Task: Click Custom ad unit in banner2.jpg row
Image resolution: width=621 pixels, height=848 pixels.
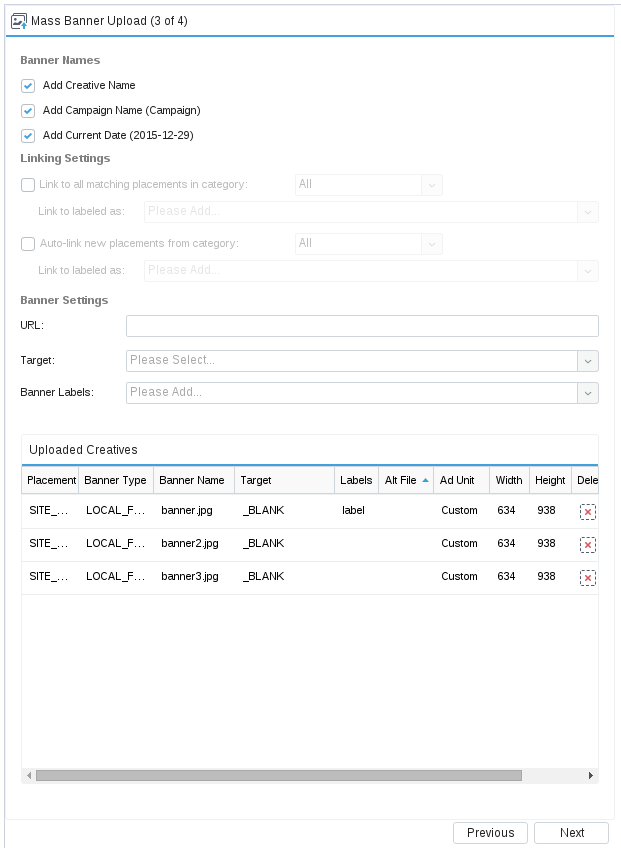Action: (461, 544)
